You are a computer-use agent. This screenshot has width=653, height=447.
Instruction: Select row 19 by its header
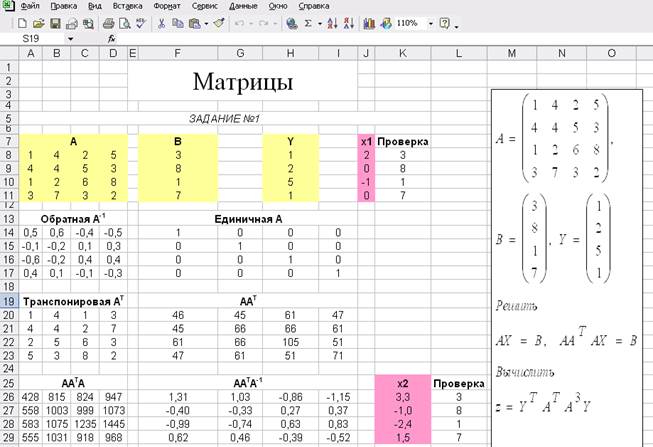click(x=9, y=301)
